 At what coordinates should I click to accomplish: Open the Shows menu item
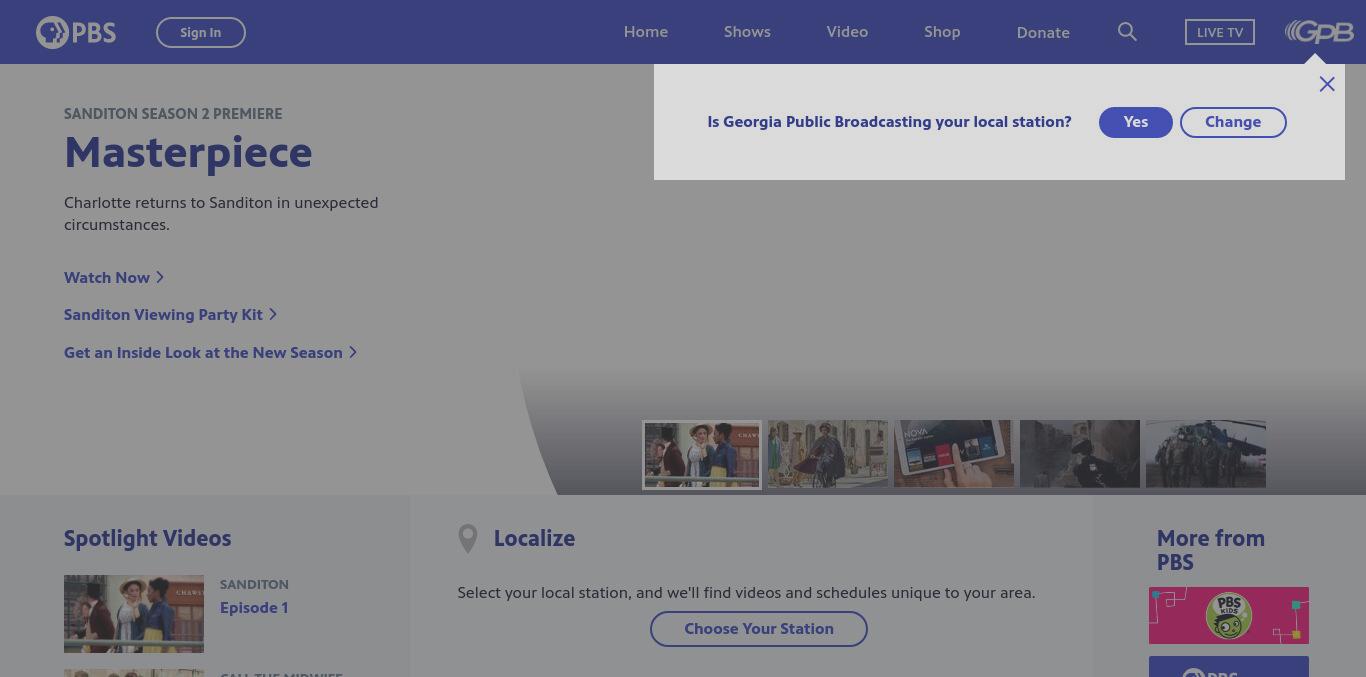click(x=747, y=32)
